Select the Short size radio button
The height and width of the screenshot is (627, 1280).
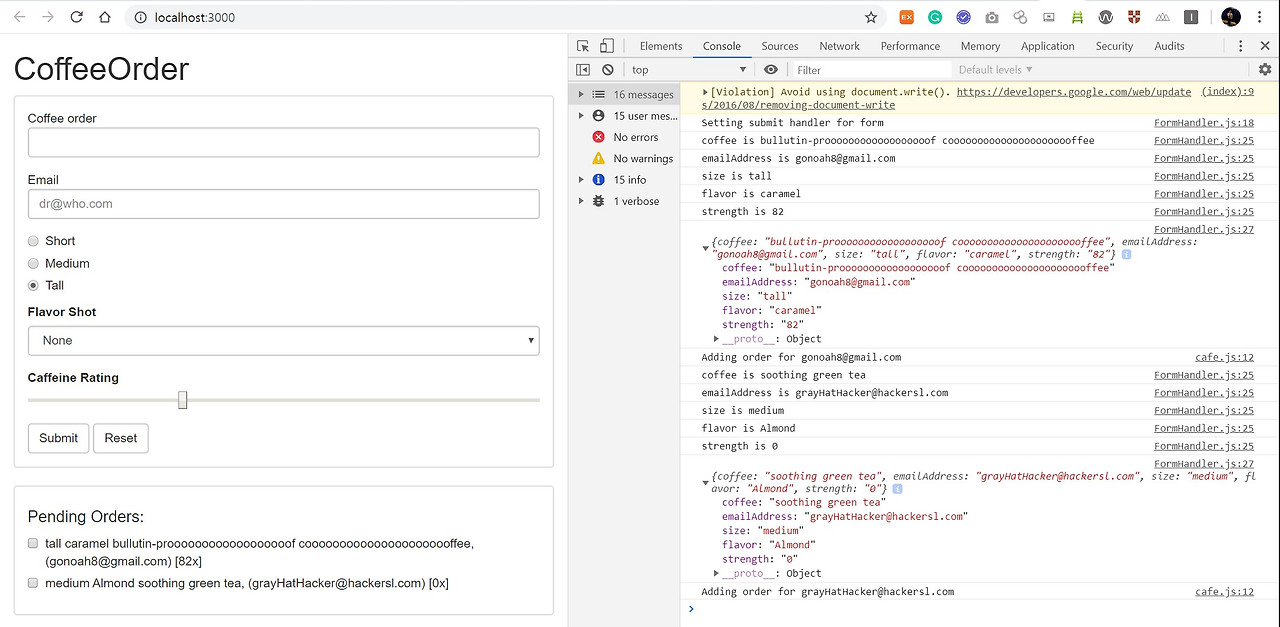coord(34,241)
